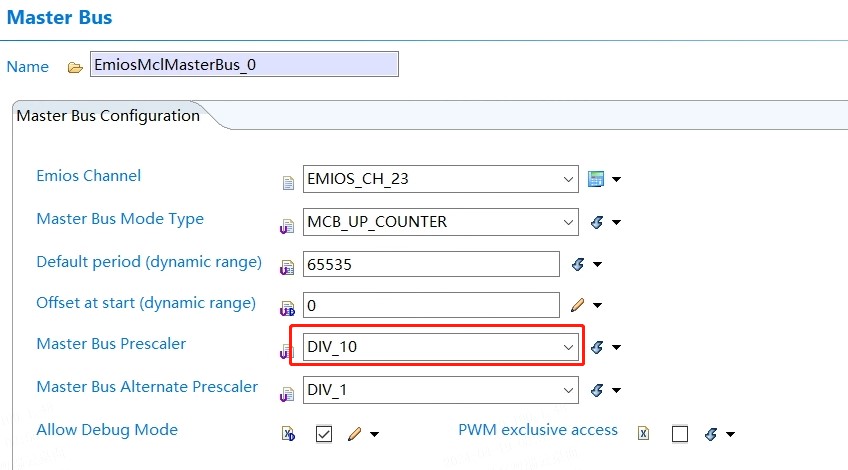Open the Master Bus Mode Type dropdown

tap(568, 222)
